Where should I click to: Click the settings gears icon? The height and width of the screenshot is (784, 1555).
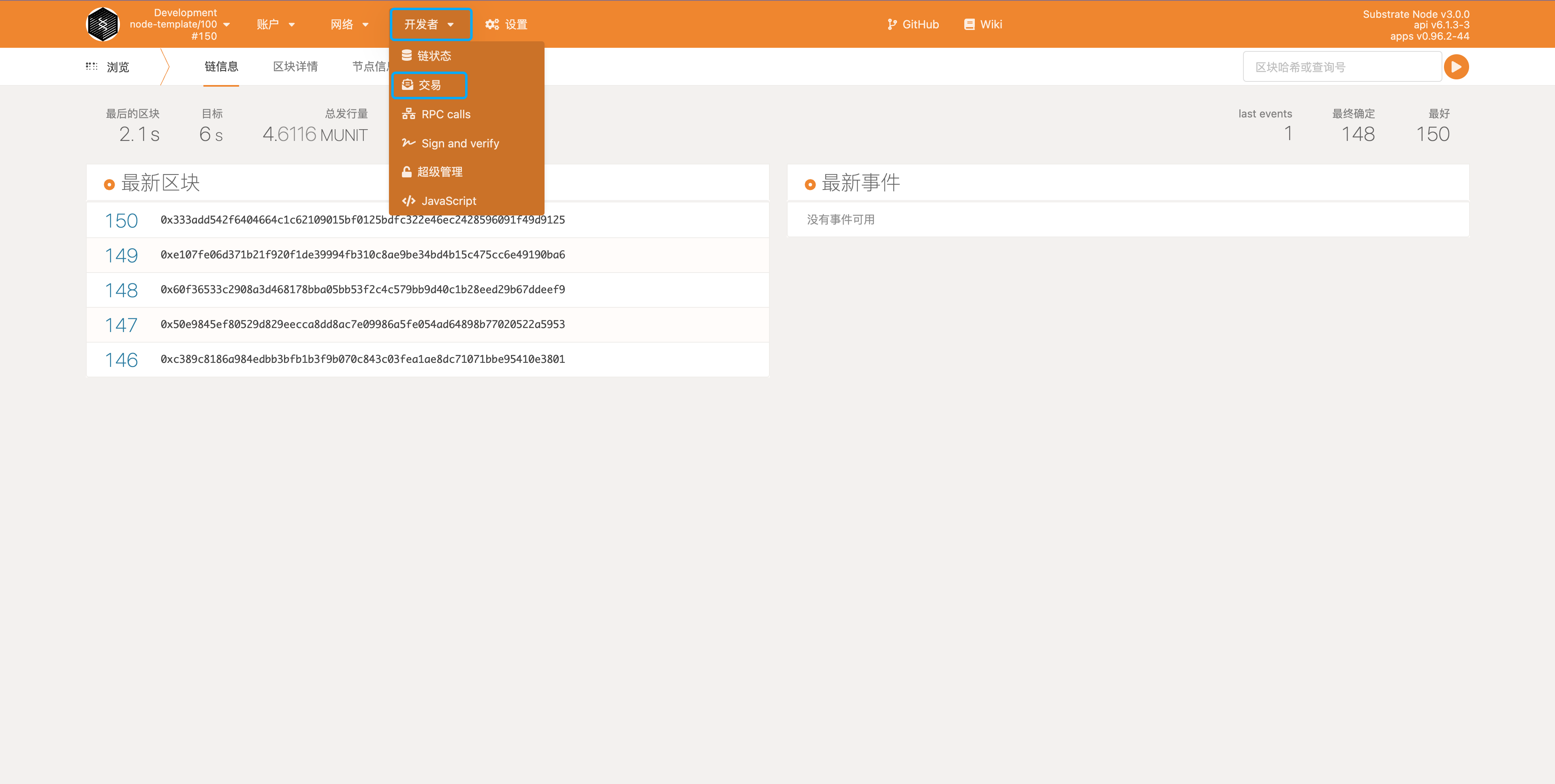click(492, 24)
